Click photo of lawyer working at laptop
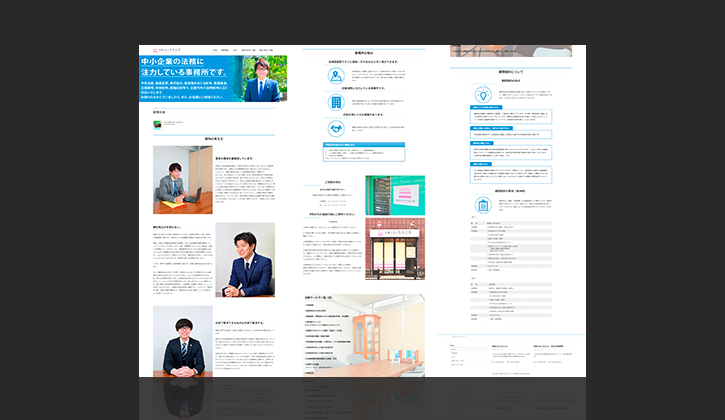Image resolution: width=725 pixels, height=420 pixels. click(x=183, y=180)
